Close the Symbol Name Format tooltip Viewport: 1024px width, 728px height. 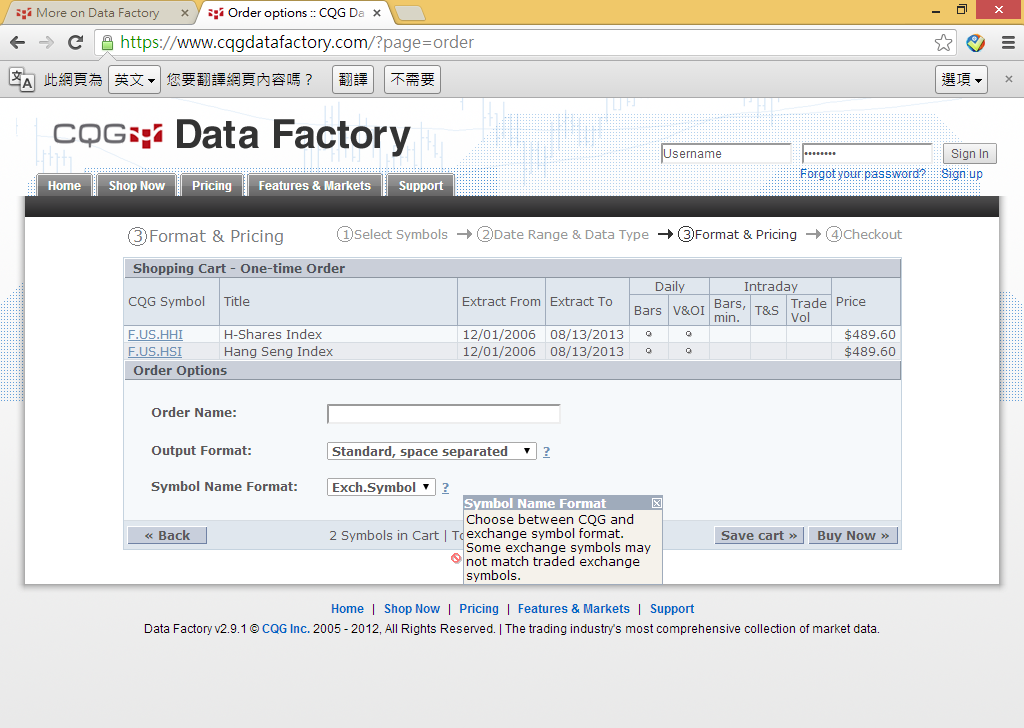pos(656,503)
